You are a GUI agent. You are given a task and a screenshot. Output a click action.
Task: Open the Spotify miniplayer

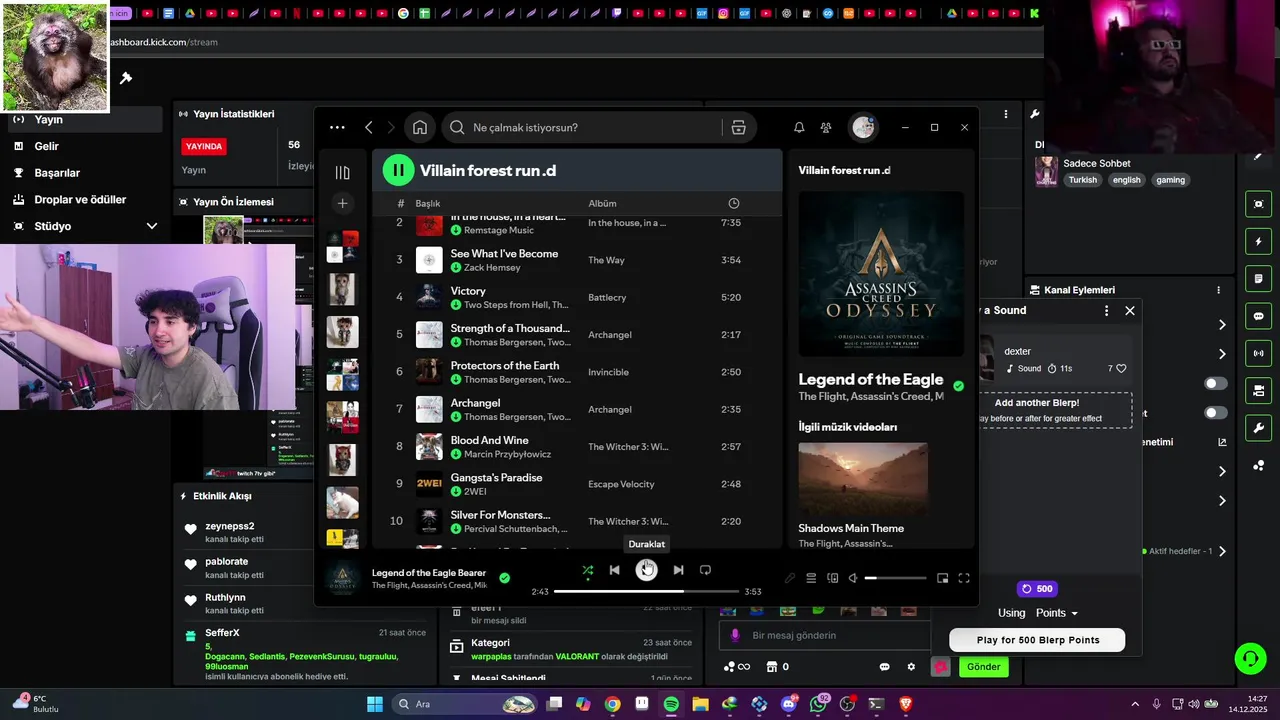[942, 578]
